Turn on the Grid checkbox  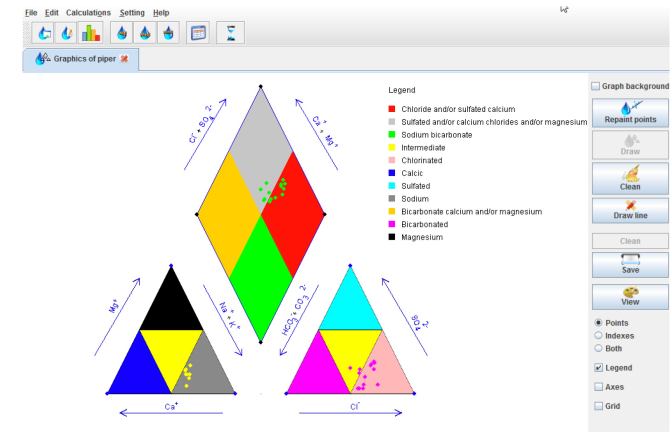pyautogui.click(x=598, y=406)
